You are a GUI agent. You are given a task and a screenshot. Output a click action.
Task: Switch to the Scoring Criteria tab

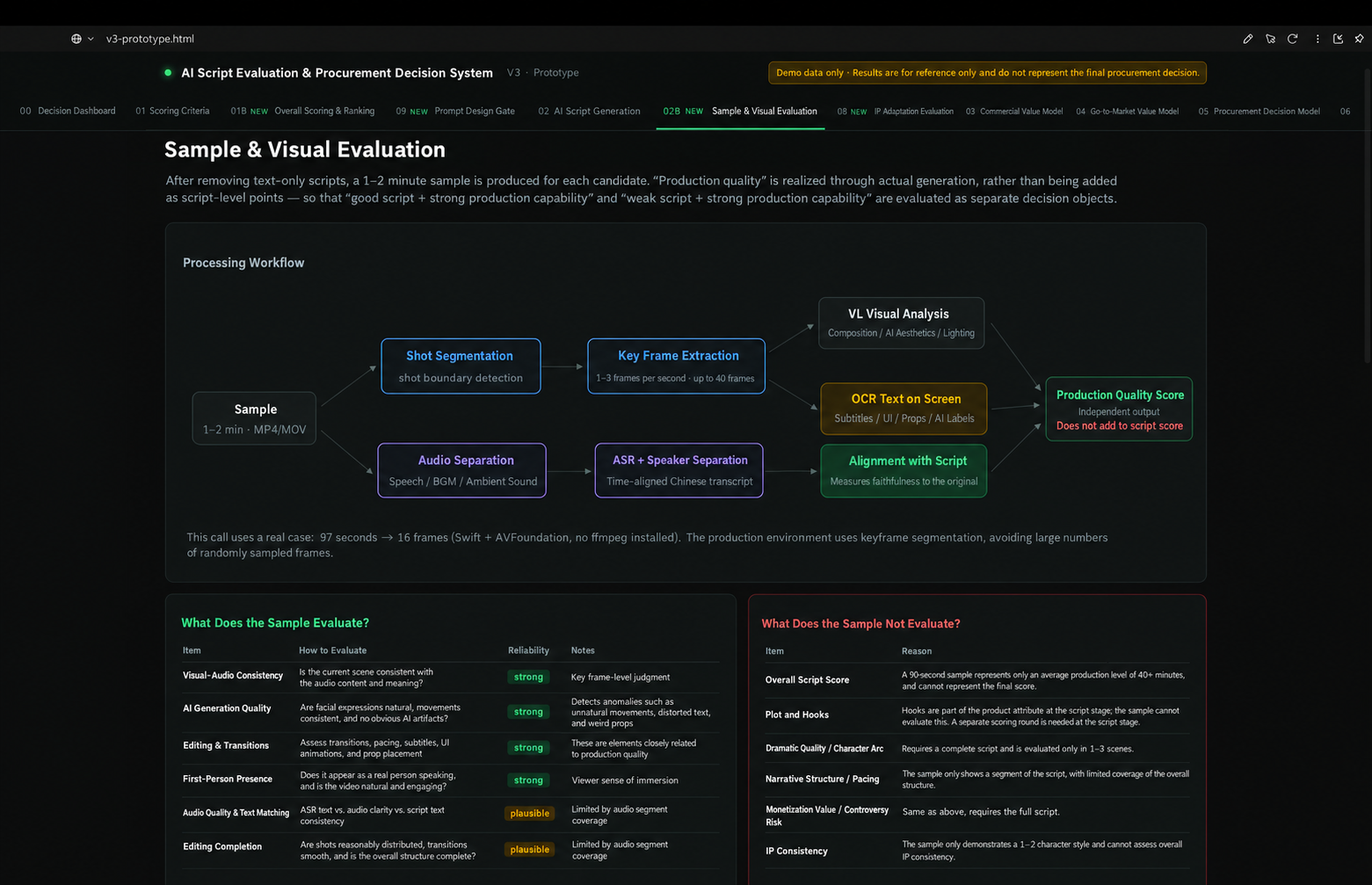pyautogui.click(x=172, y=112)
